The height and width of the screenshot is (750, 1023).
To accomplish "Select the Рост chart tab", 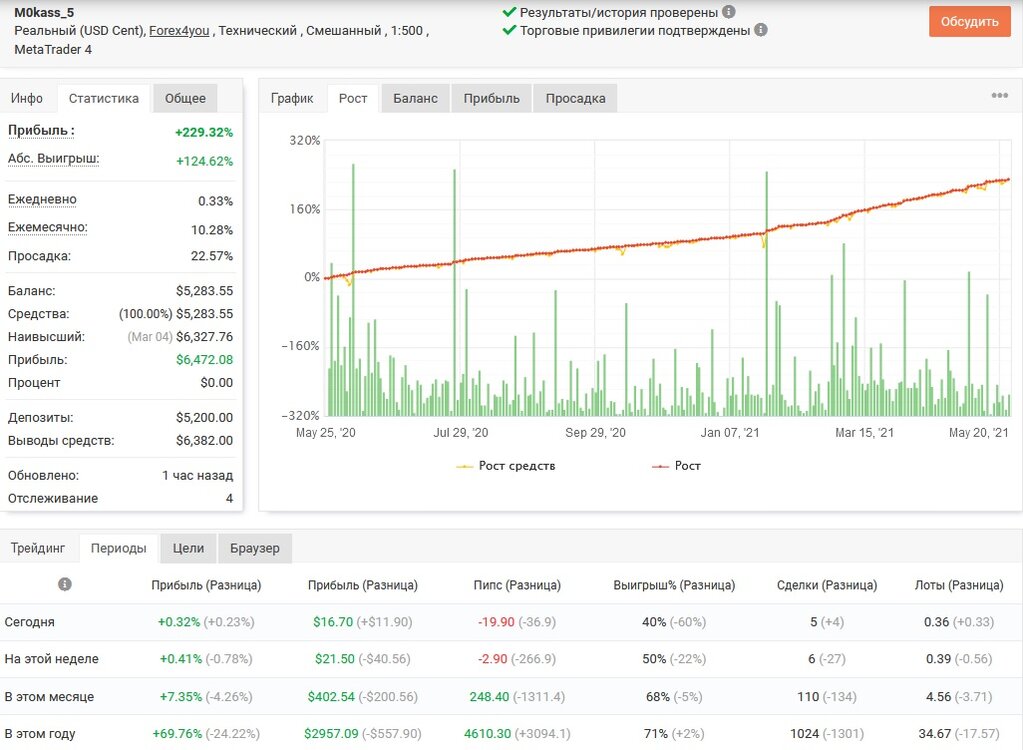I will tap(353, 98).
